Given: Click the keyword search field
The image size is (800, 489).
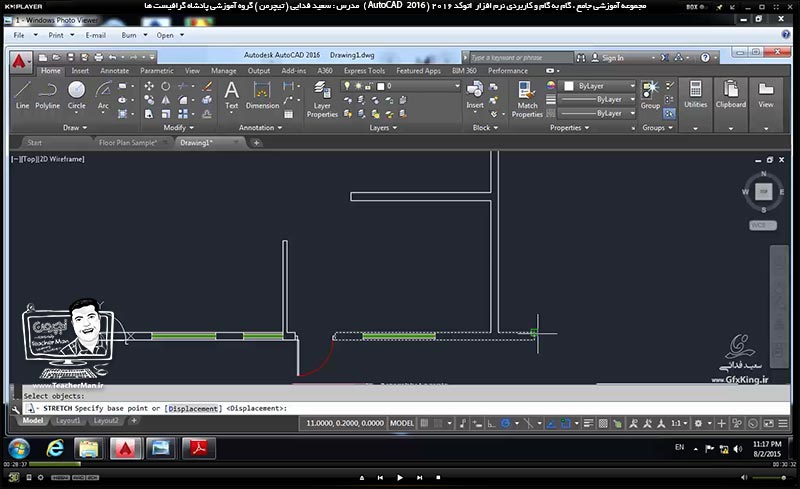Looking at the screenshot, I should click(521, 58).
